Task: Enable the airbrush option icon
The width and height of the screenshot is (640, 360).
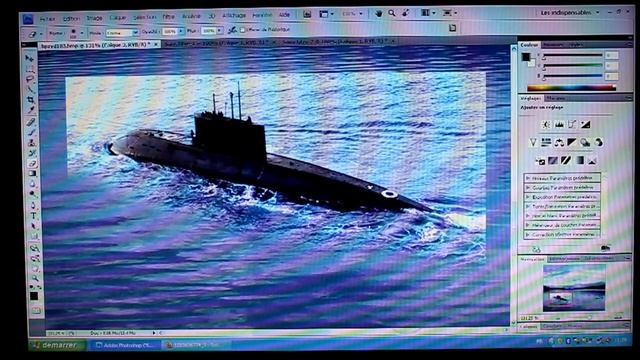Action: click(x=232, y=30)
